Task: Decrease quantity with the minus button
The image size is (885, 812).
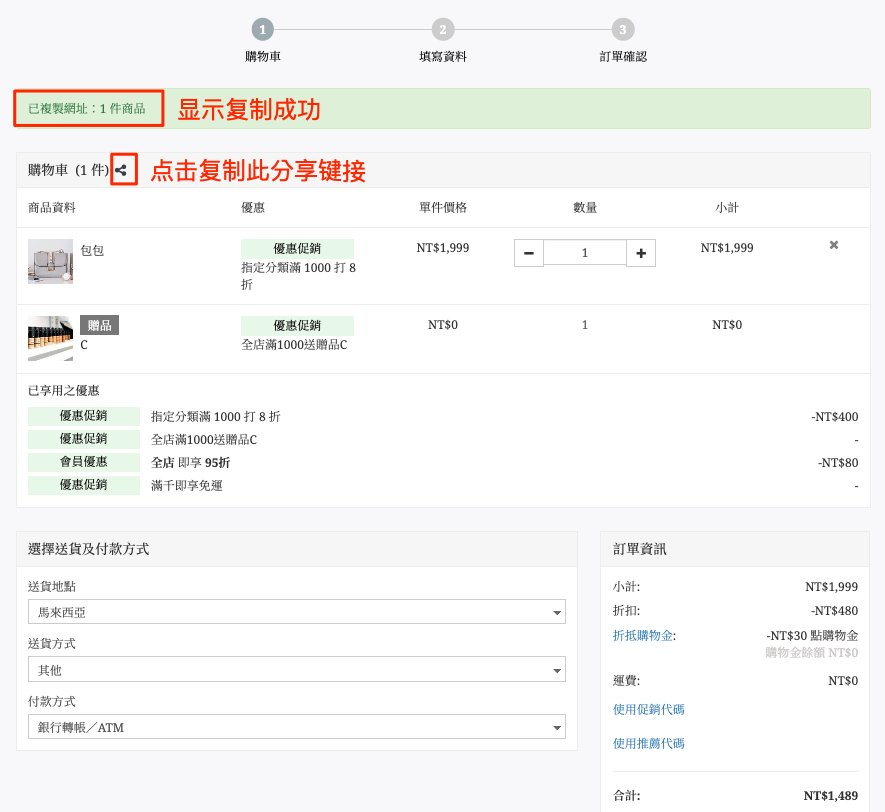Action: click(x=529, y=253)
